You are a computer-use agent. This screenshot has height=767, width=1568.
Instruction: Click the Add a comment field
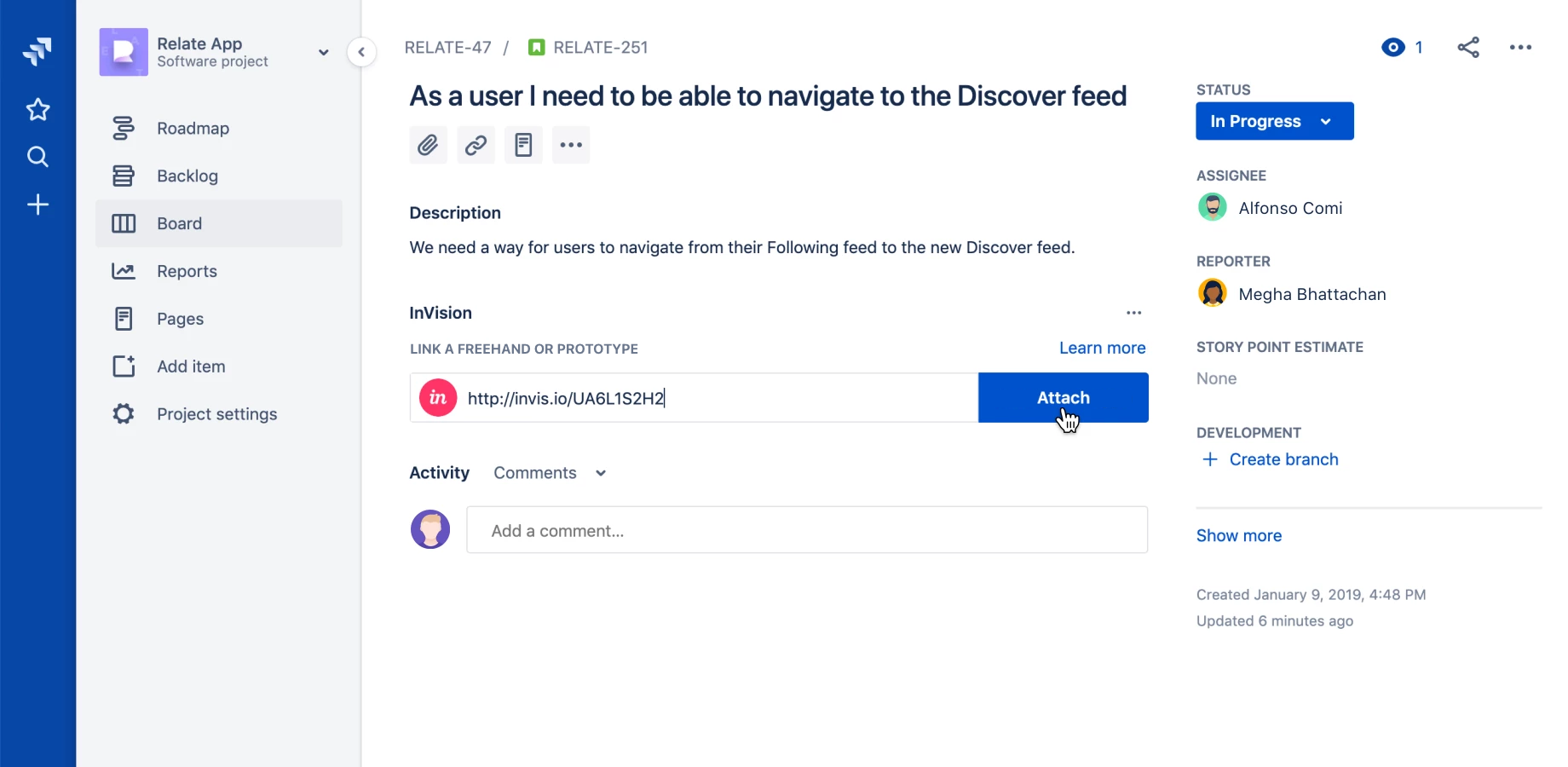[806, 531]
